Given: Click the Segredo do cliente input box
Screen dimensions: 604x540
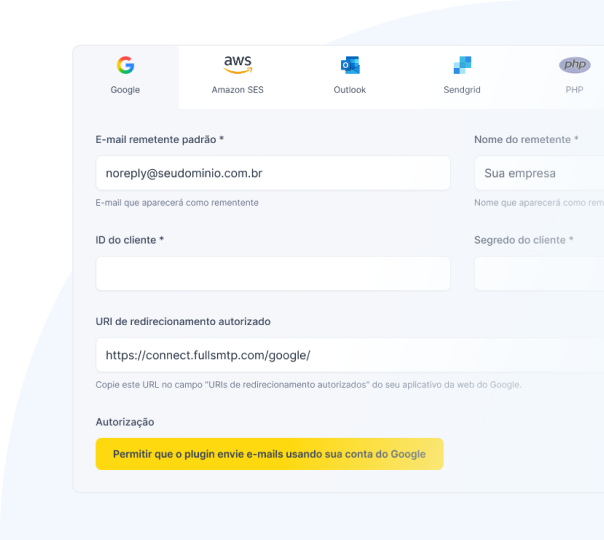Looking at the screenshot, I should [x=539, y=273].
